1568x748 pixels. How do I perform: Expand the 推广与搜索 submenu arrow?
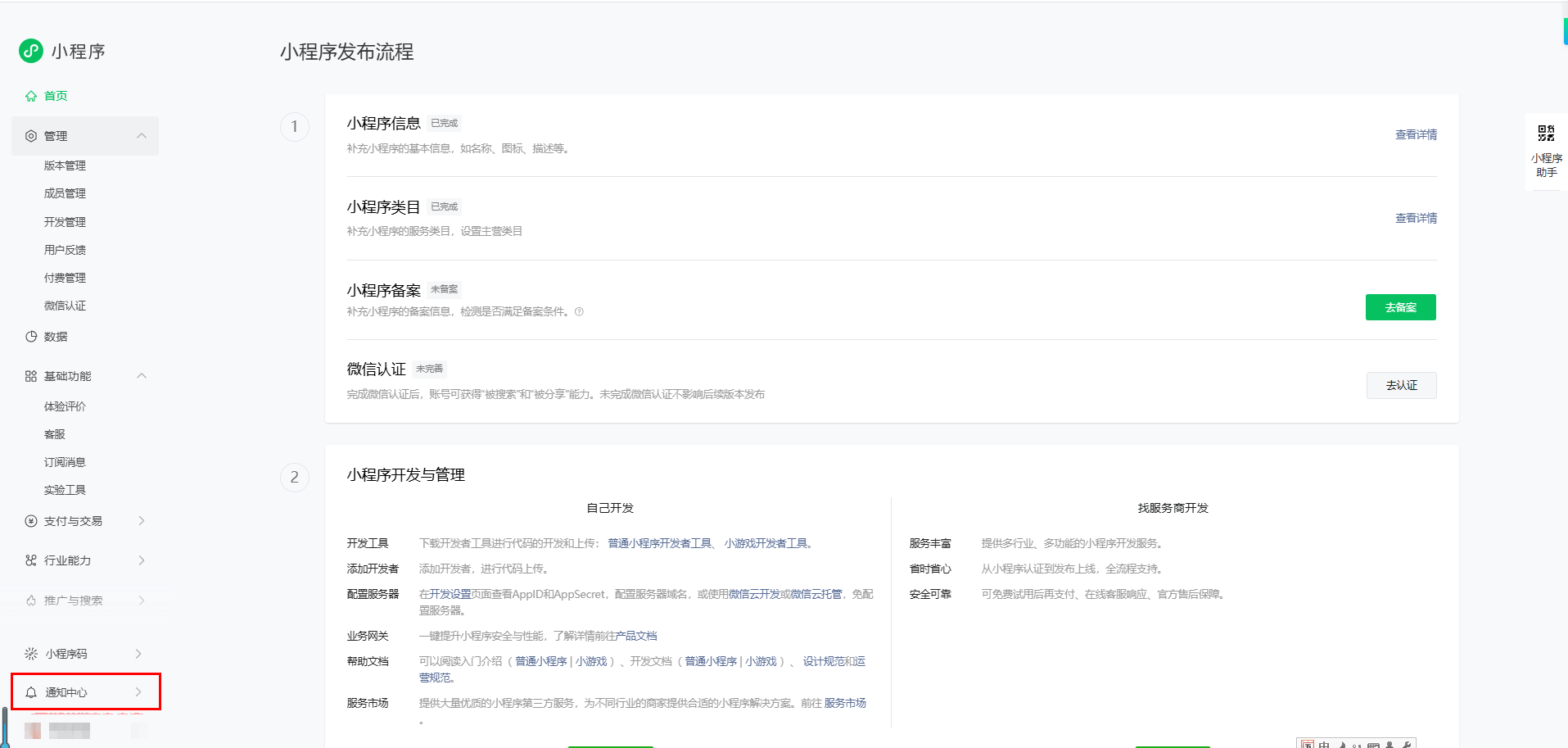(x=142, y=601)
